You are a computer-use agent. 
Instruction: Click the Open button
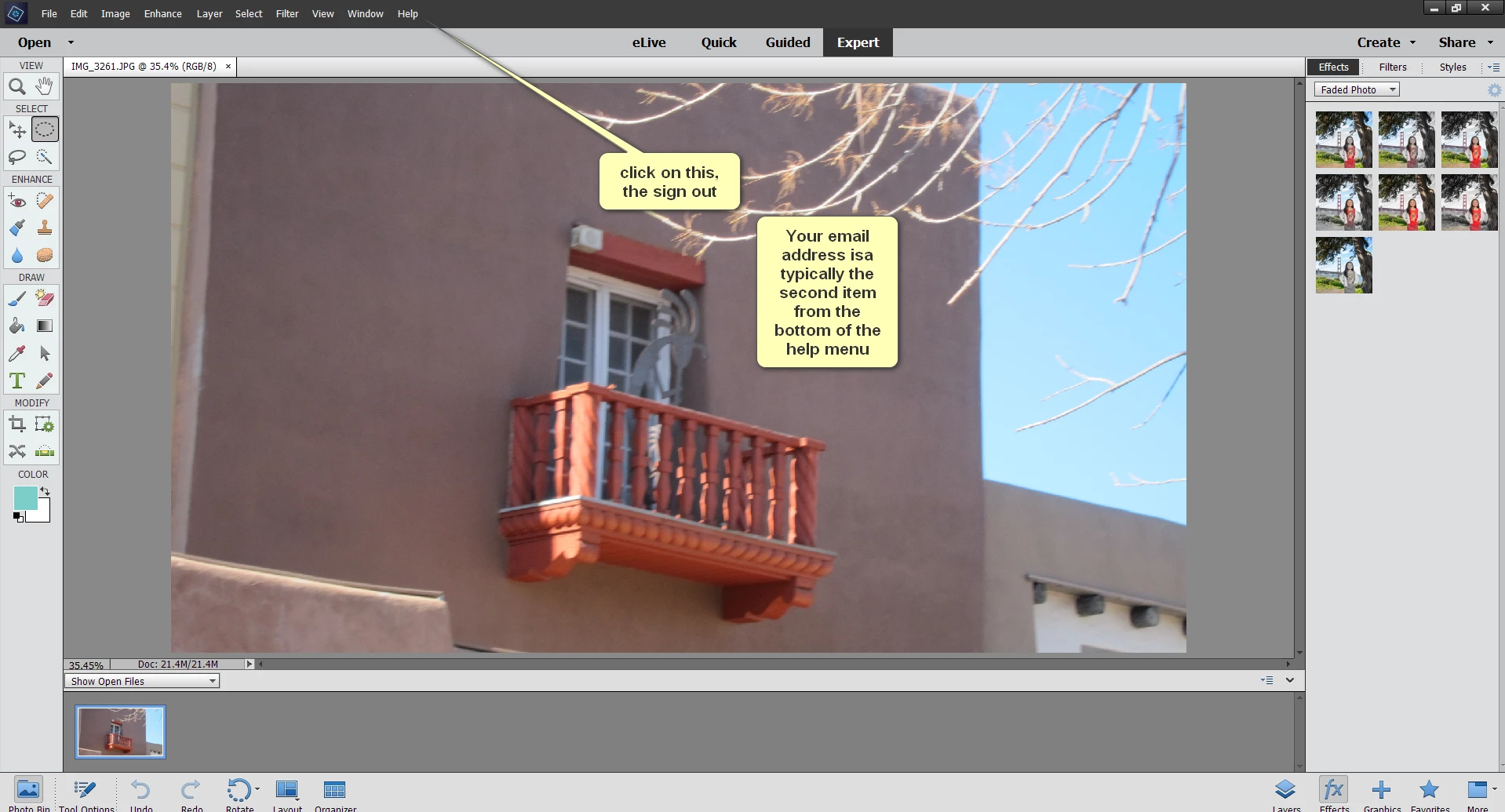pos(35,42)
